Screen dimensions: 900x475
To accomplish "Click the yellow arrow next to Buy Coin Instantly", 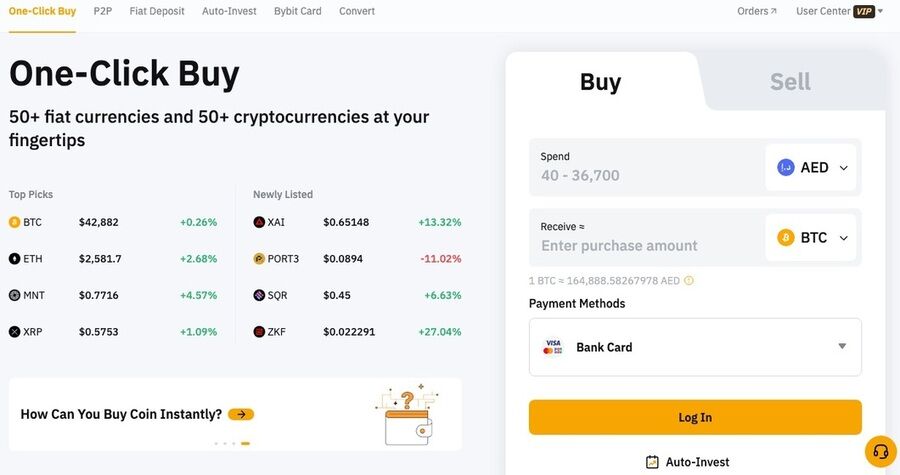I will click(241, 414).
